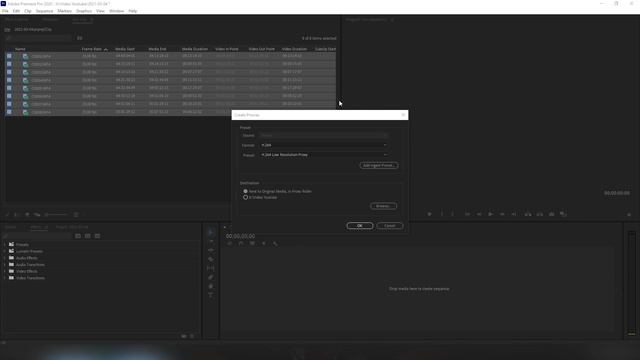Select the Type tool
This screenshot has width=640, height=360.
(x=211, y=295)
